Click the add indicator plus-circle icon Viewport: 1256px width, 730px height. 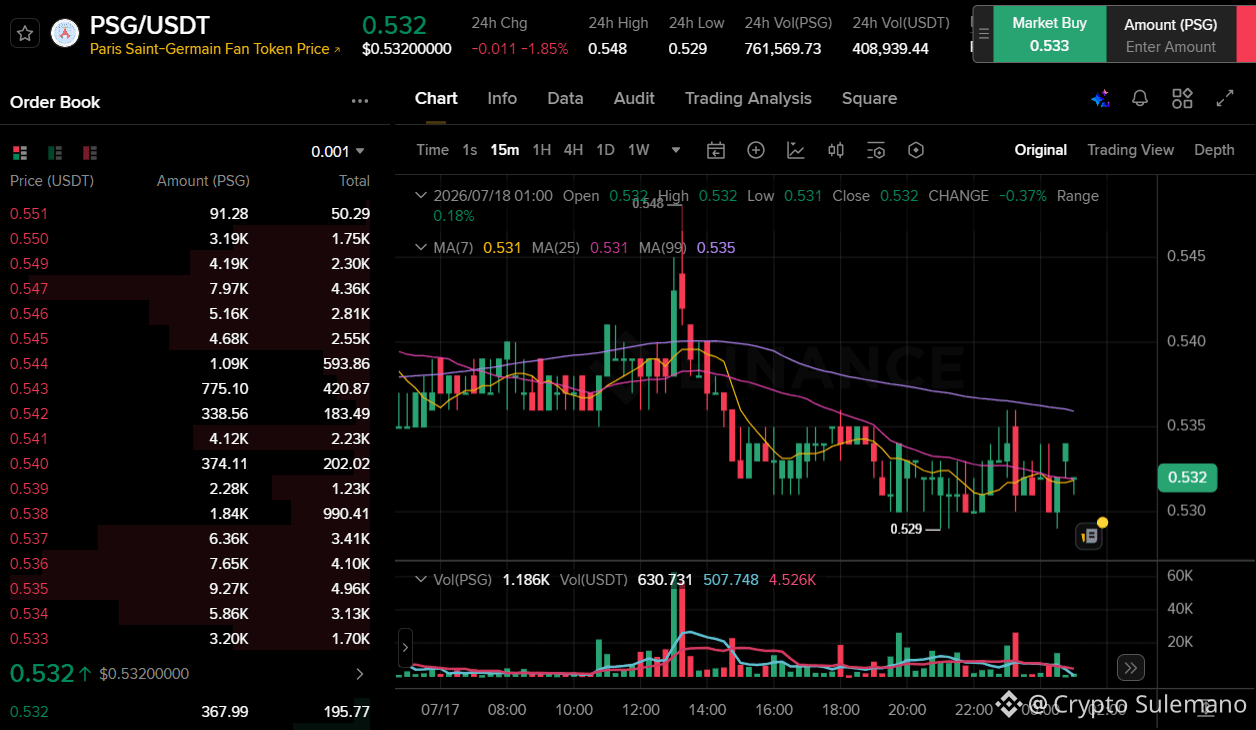756,150
